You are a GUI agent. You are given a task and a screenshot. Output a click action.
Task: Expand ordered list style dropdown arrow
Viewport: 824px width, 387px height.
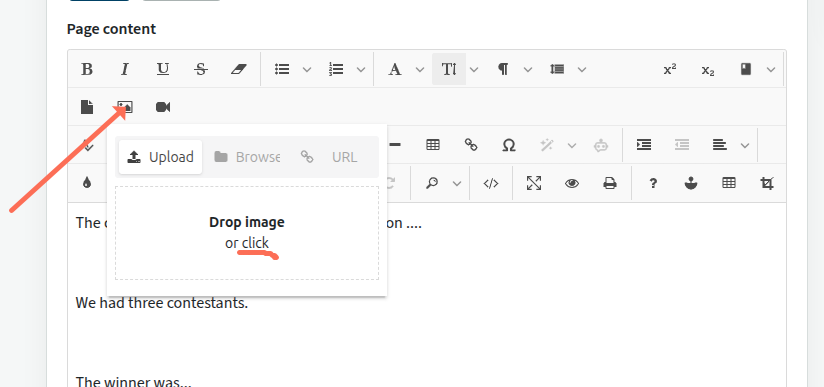pyautogui.click(x=360, y=69)
